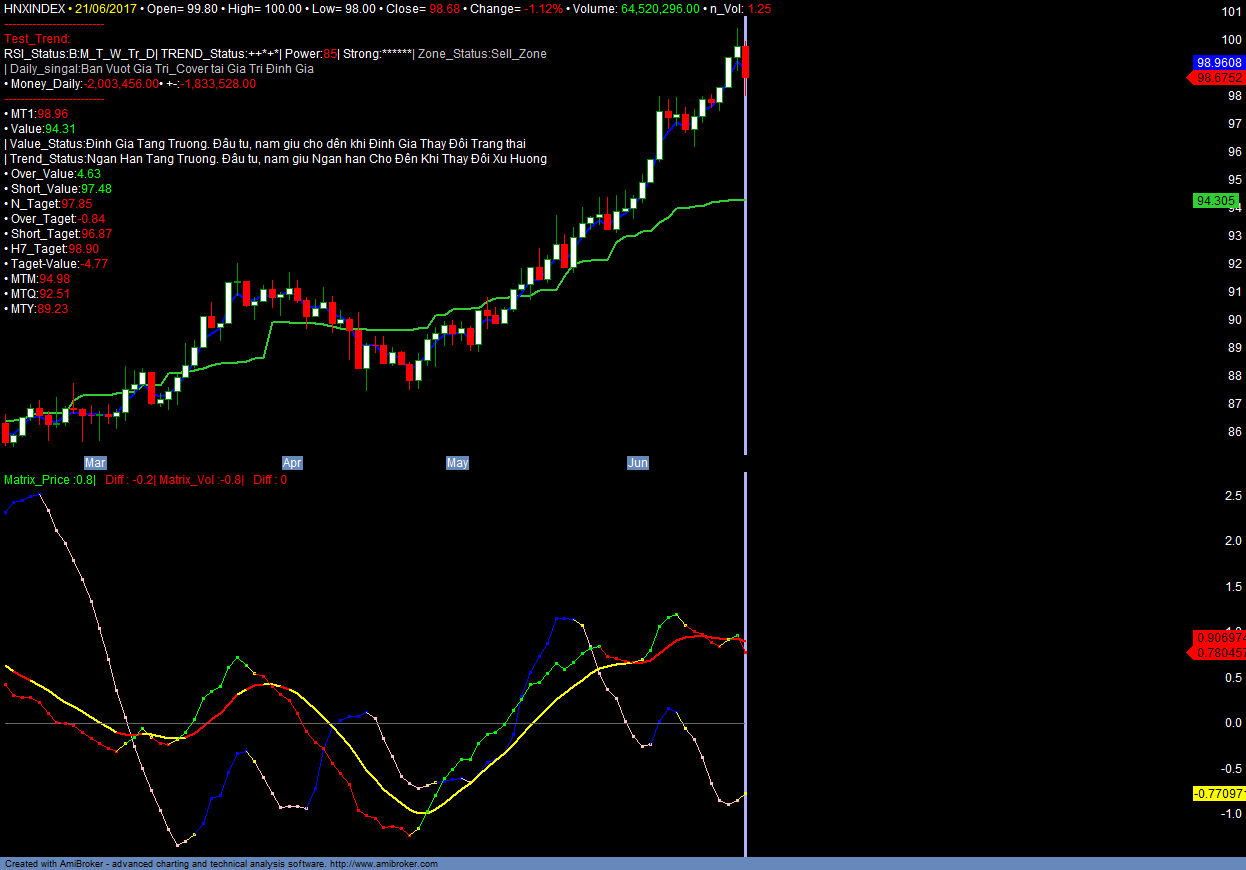Open the www.amibroker.com link in footer

click(383, 864)
